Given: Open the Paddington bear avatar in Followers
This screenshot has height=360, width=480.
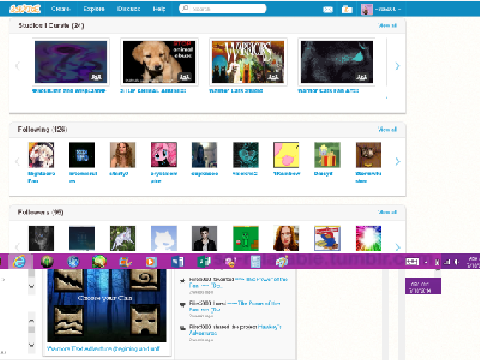Looking at the screenshot, I should [327, 239].
